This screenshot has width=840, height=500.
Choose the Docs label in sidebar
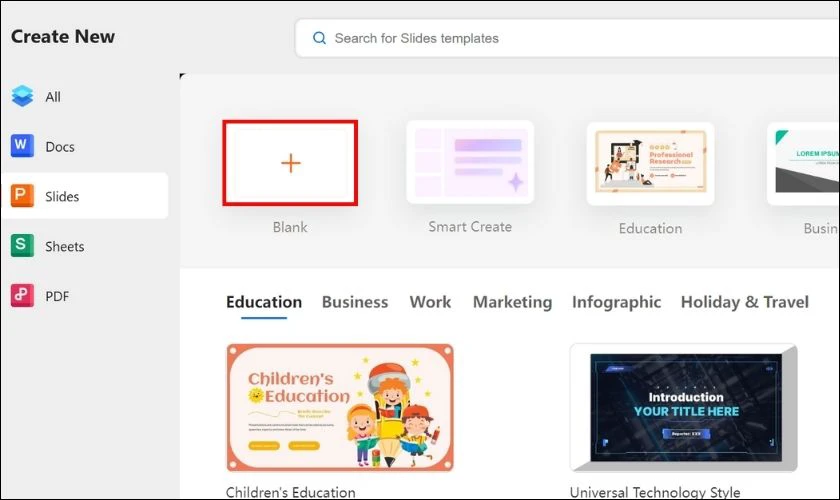(59, 147)
